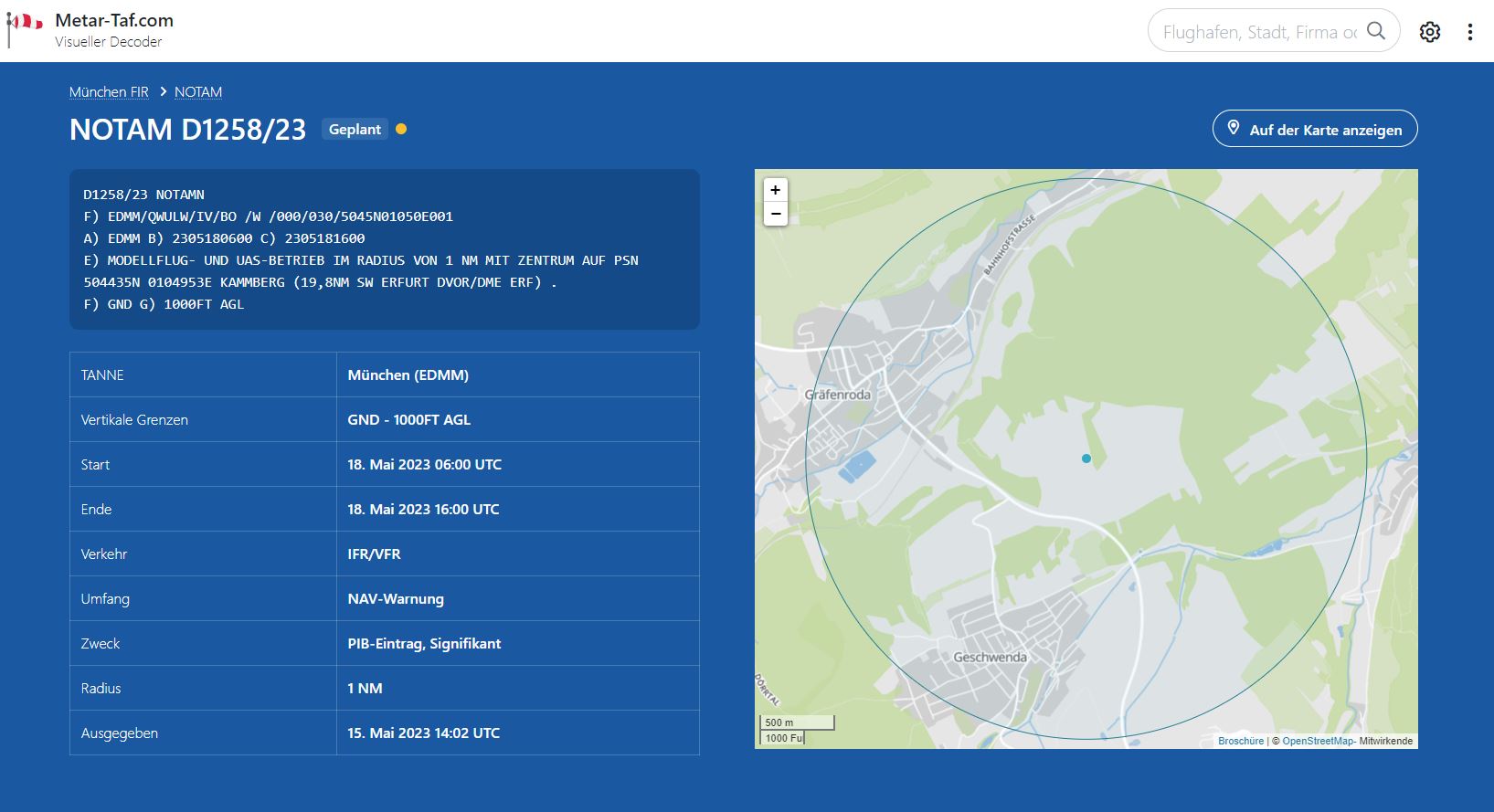Click the search magnifier icon
The image size is (1494, 812).
1375,31
